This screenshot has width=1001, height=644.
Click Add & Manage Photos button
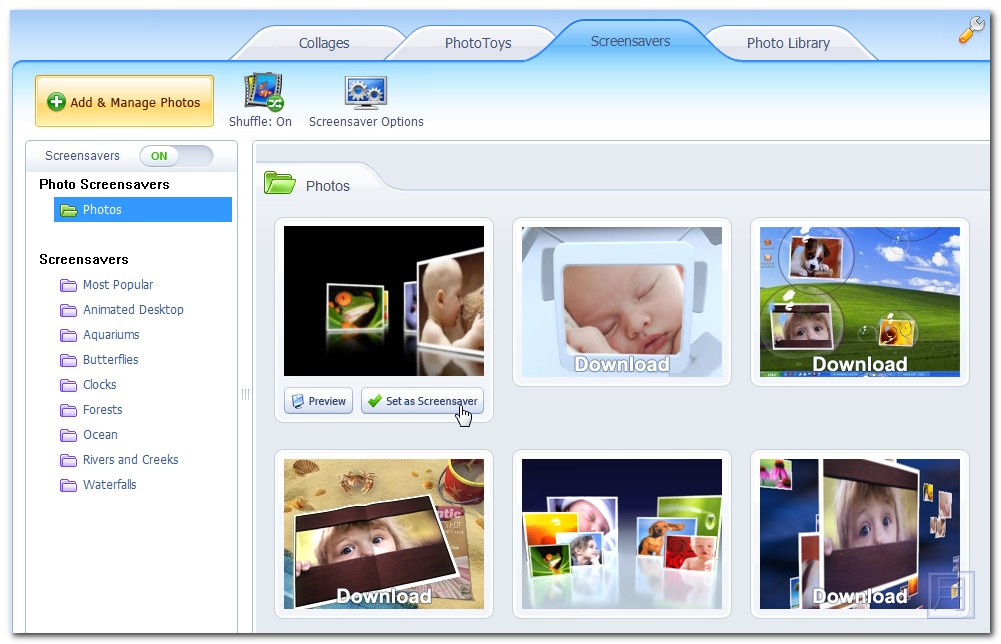[x=125, y=102]
